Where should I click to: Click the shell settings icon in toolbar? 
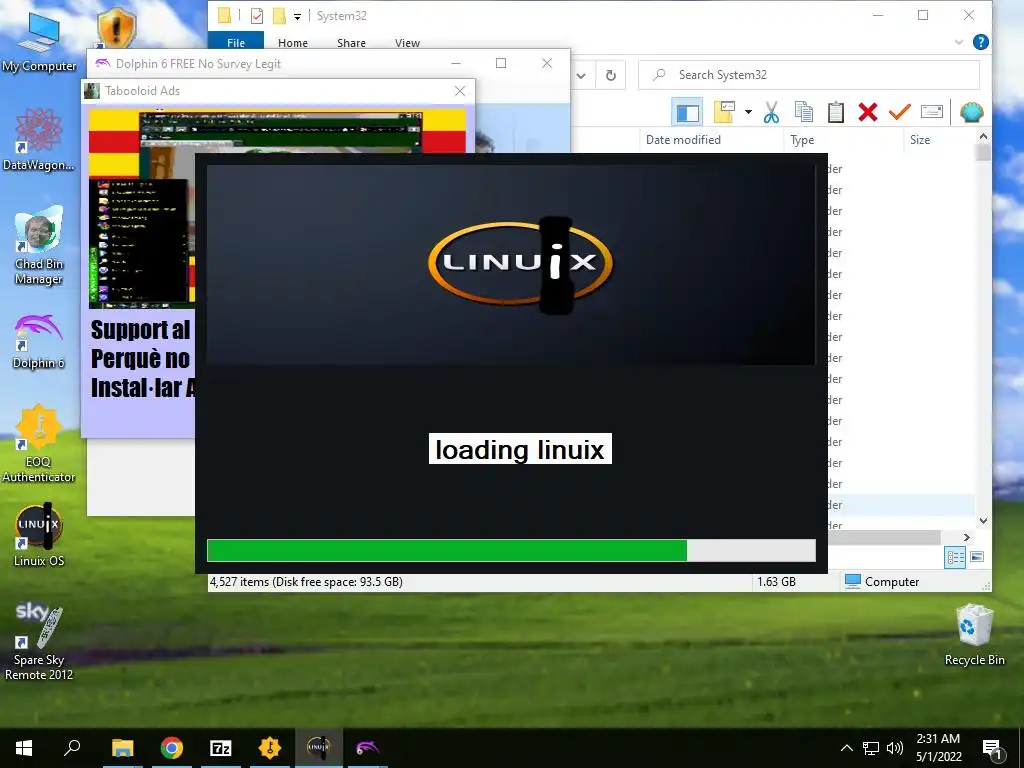pos(972,112)
